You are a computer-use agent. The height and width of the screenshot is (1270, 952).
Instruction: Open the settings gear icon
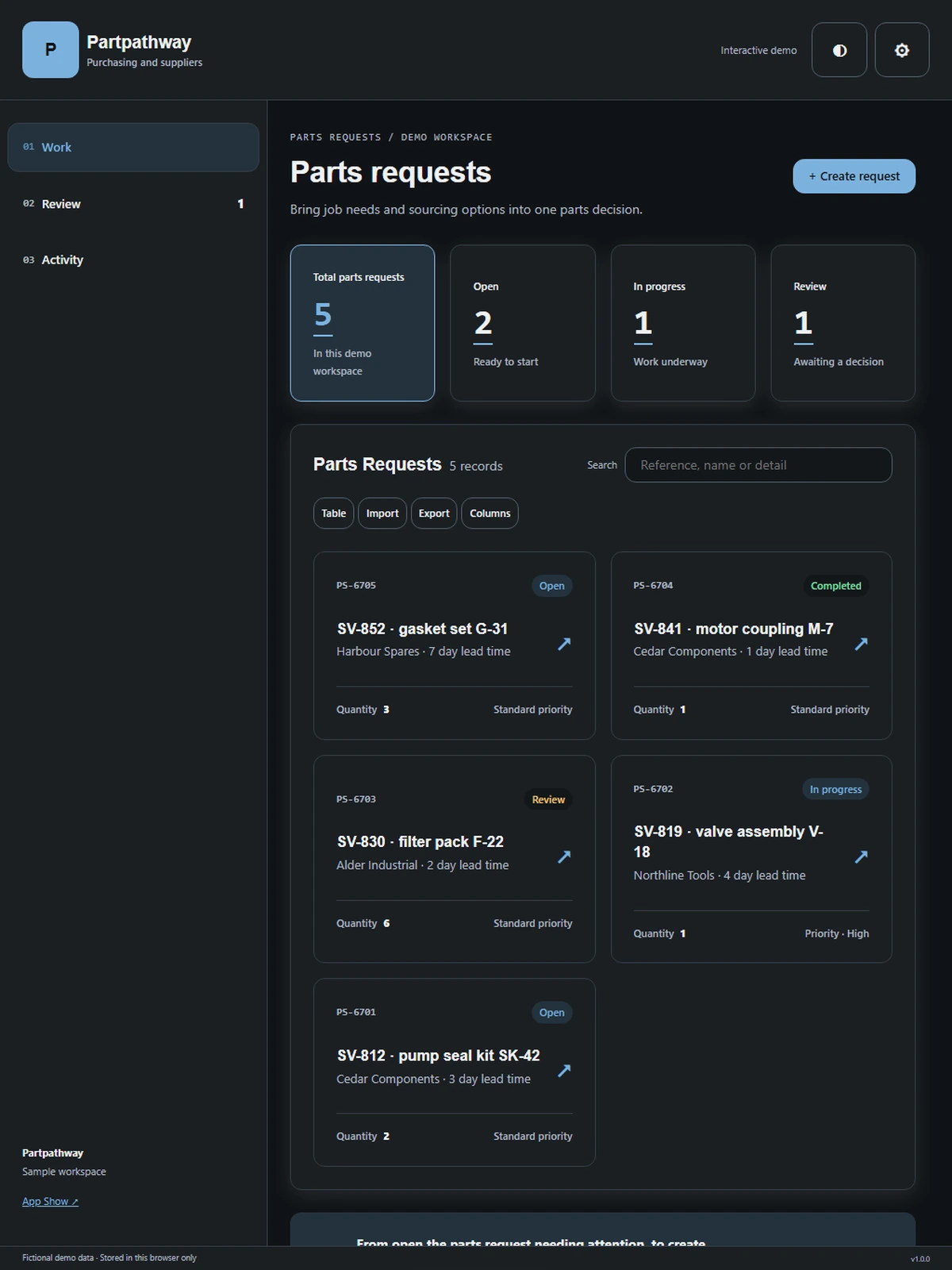(902, 50)
